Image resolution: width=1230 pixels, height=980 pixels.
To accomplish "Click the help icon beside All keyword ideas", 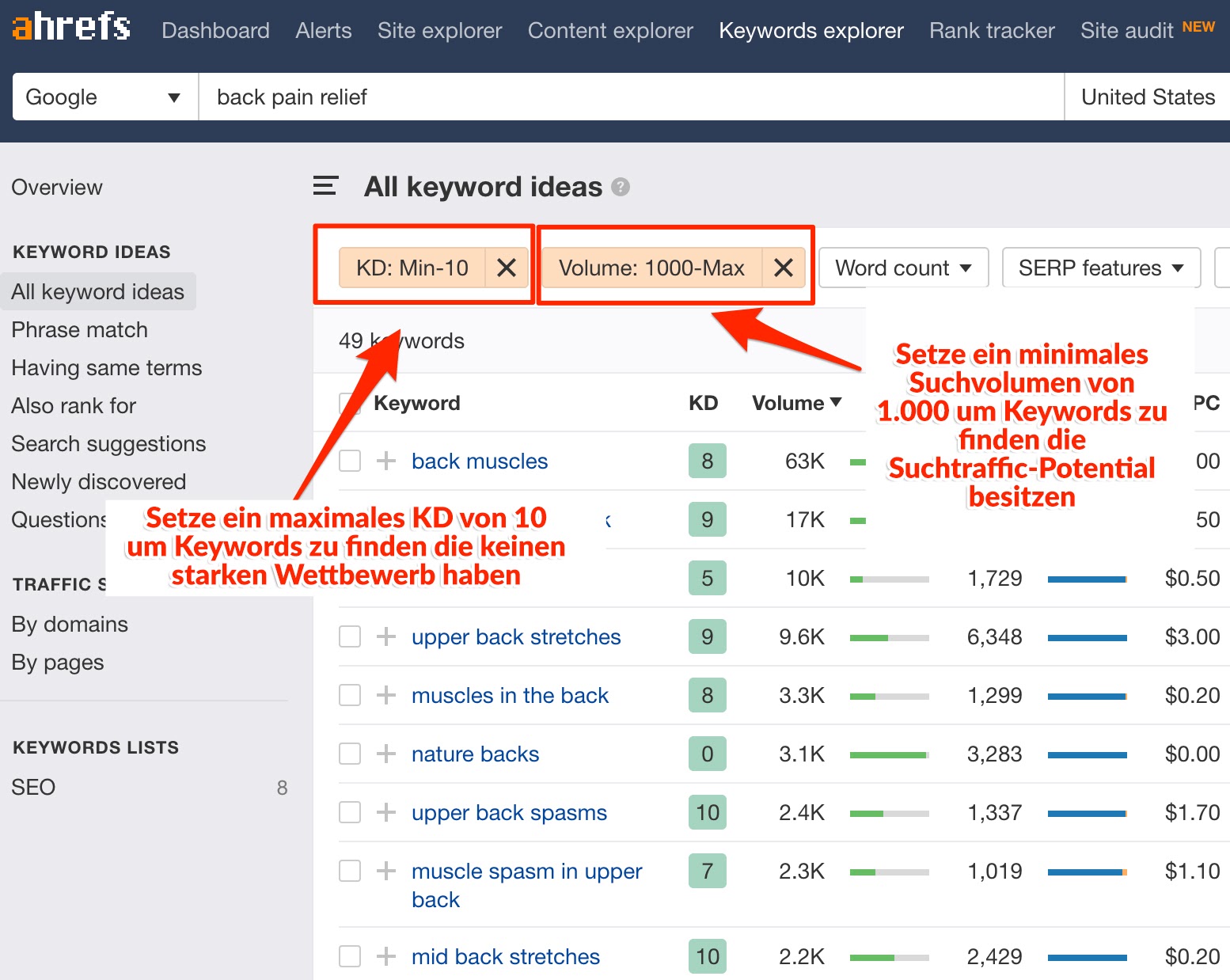I will pos(621,188).
